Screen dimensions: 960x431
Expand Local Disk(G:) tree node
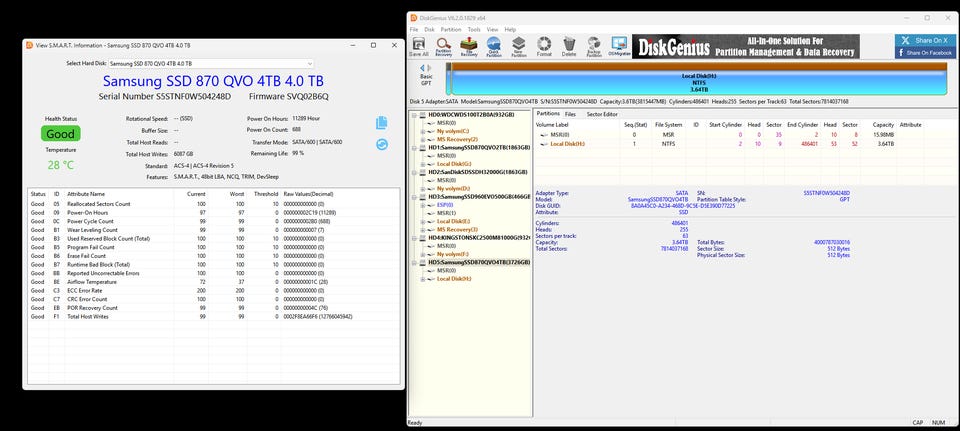point(422,164)
